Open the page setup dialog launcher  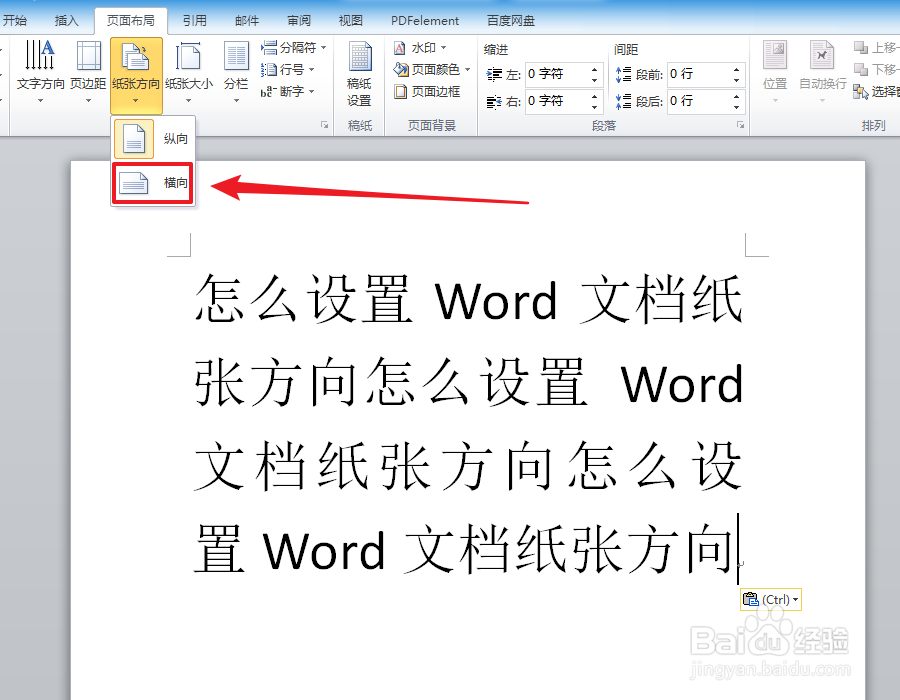pos(324,125)
